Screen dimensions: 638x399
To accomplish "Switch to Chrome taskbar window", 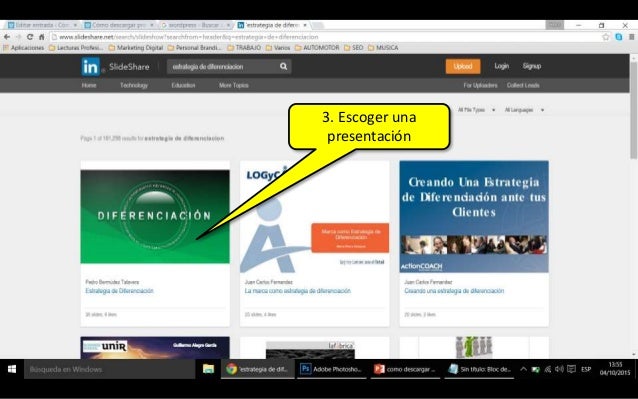I will tap(258, 369).
